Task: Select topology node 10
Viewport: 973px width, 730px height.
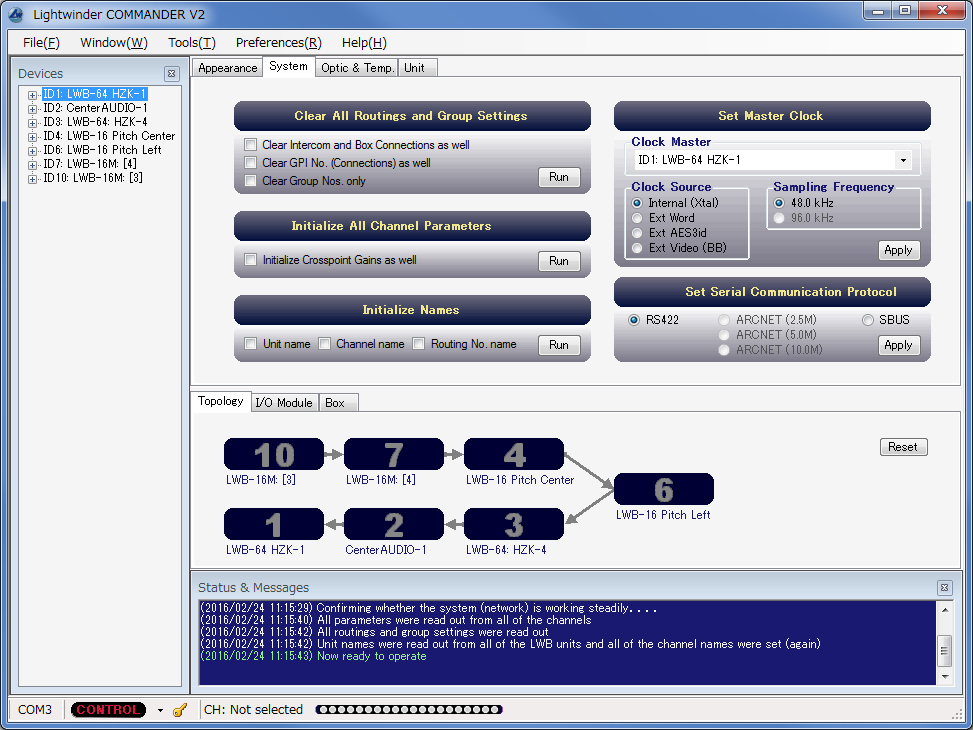Action: pyautogui.click(x=274, y=454)
